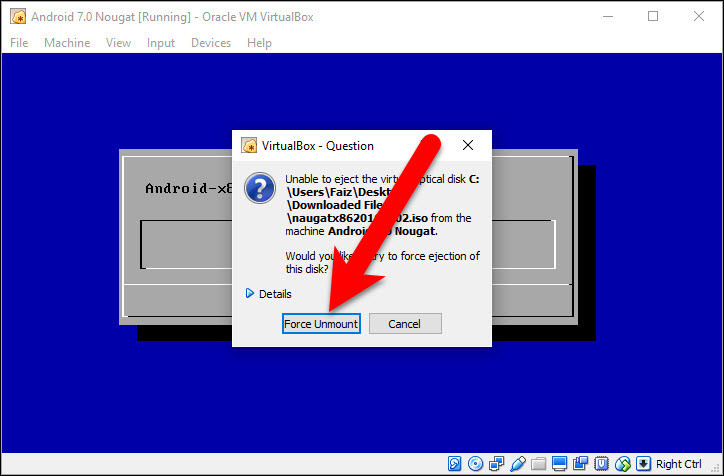The height and width of the screenshot is (476, 724).
Task: Click the window resize grip in status bar
Action: pyautogui.click(x=714, y=467)
